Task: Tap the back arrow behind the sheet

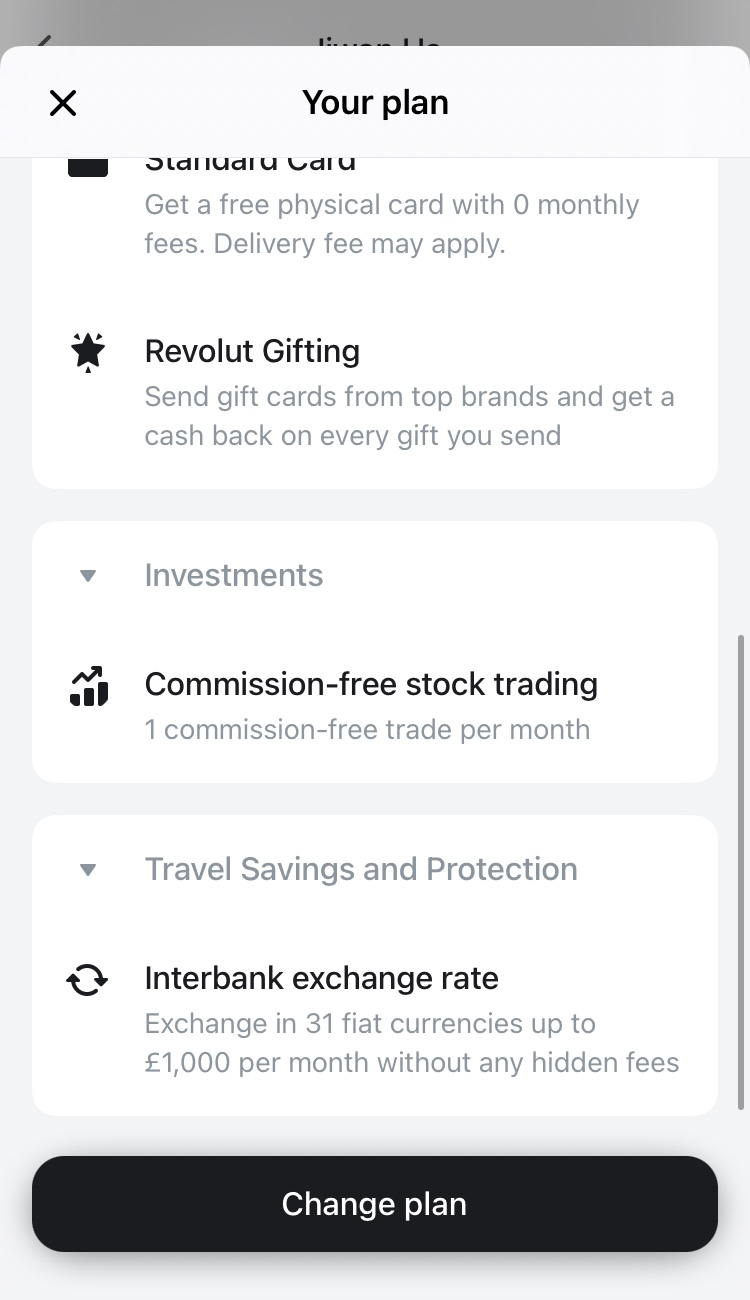Action: tap(42, 41)
